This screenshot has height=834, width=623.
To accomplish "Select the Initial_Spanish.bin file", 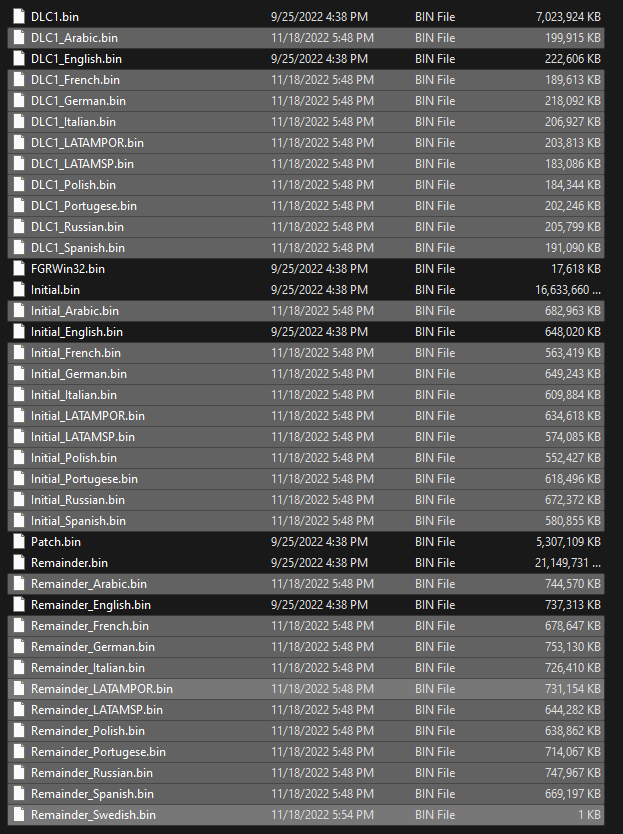I will pyautogui.click(x=306, y=521).
